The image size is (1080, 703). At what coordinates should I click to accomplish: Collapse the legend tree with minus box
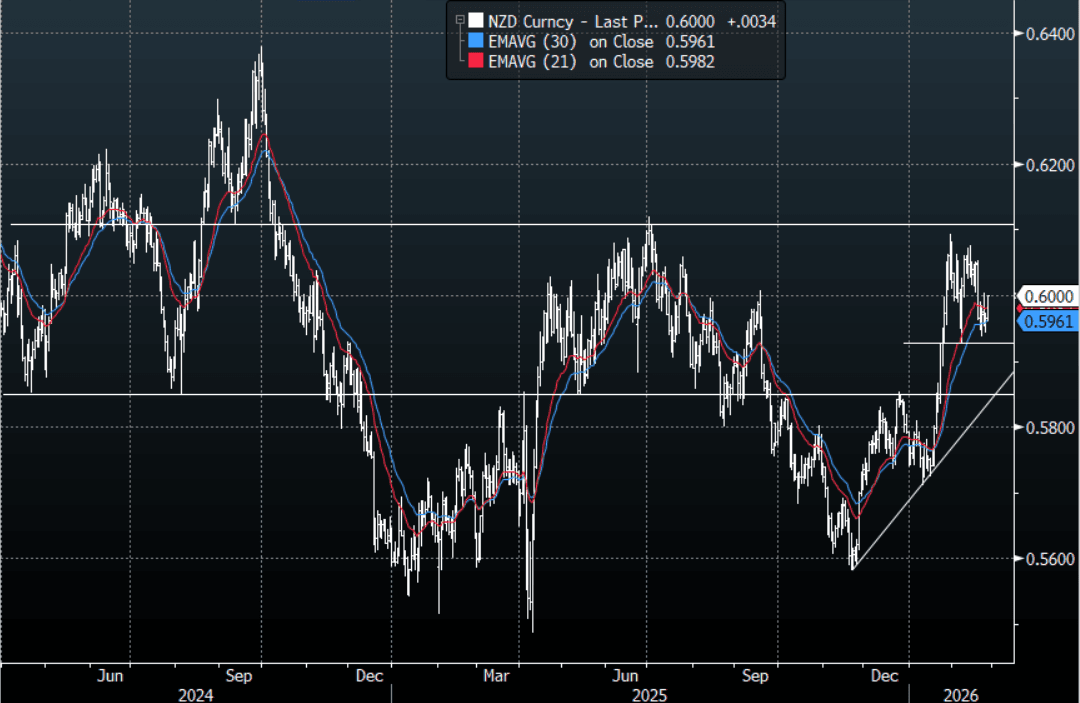click(x=460, y=19)
